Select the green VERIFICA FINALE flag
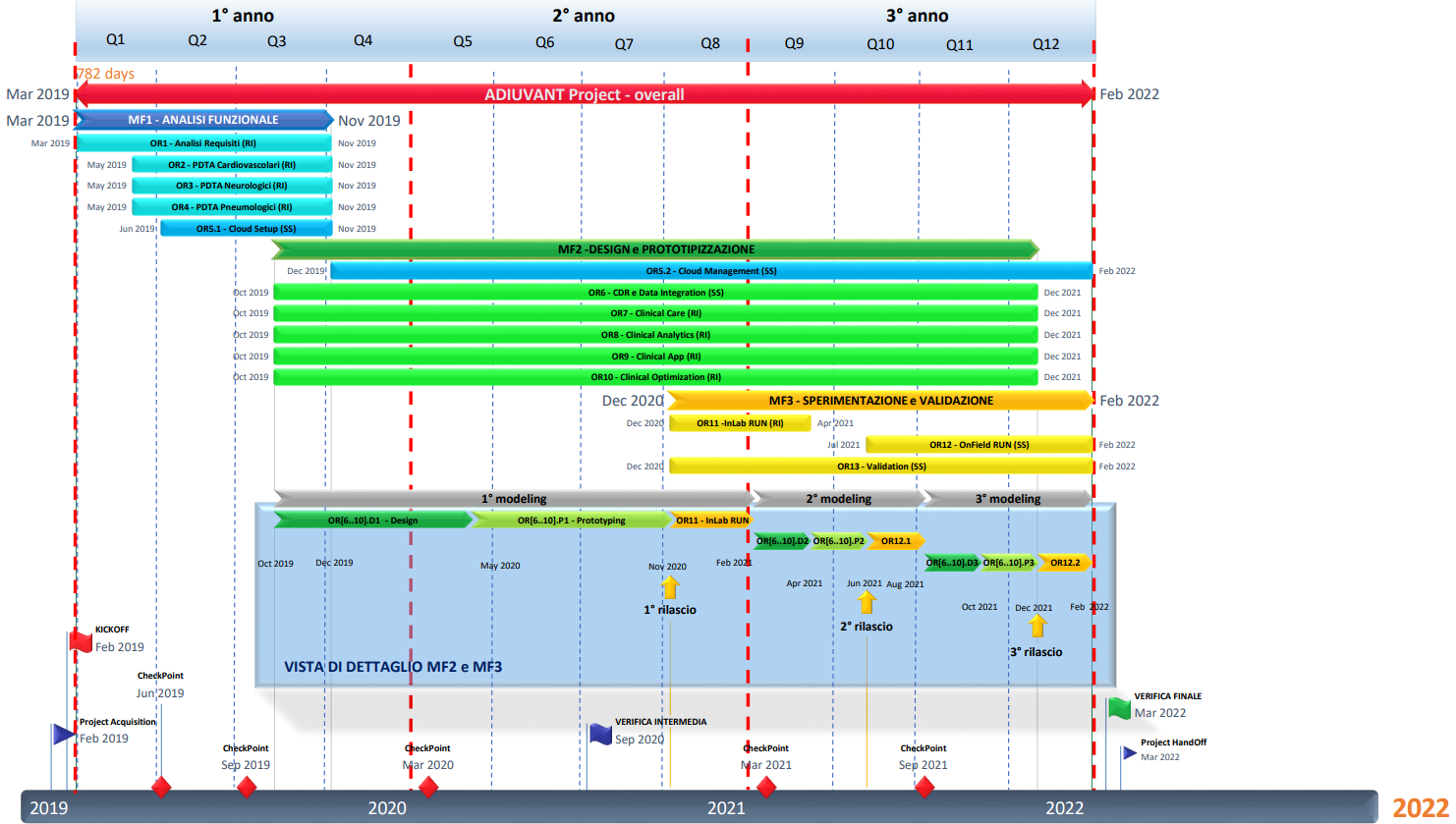Image resolution: width=1456 pixels, height=824 pixels. 1119,707
